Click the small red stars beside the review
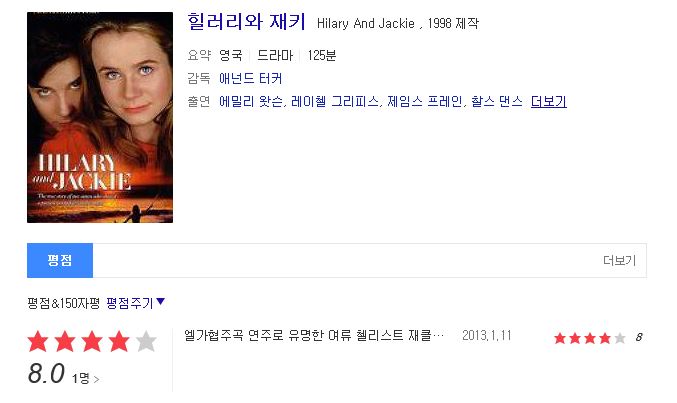This screenshot has width=677, height=403. point(582,338)
